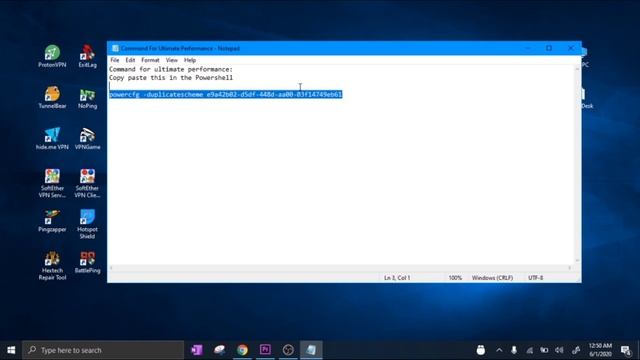Click 'Windows (CRLF)' in the status bar
The height and width of the screenshot is (360, 640).
click(492, 278)
